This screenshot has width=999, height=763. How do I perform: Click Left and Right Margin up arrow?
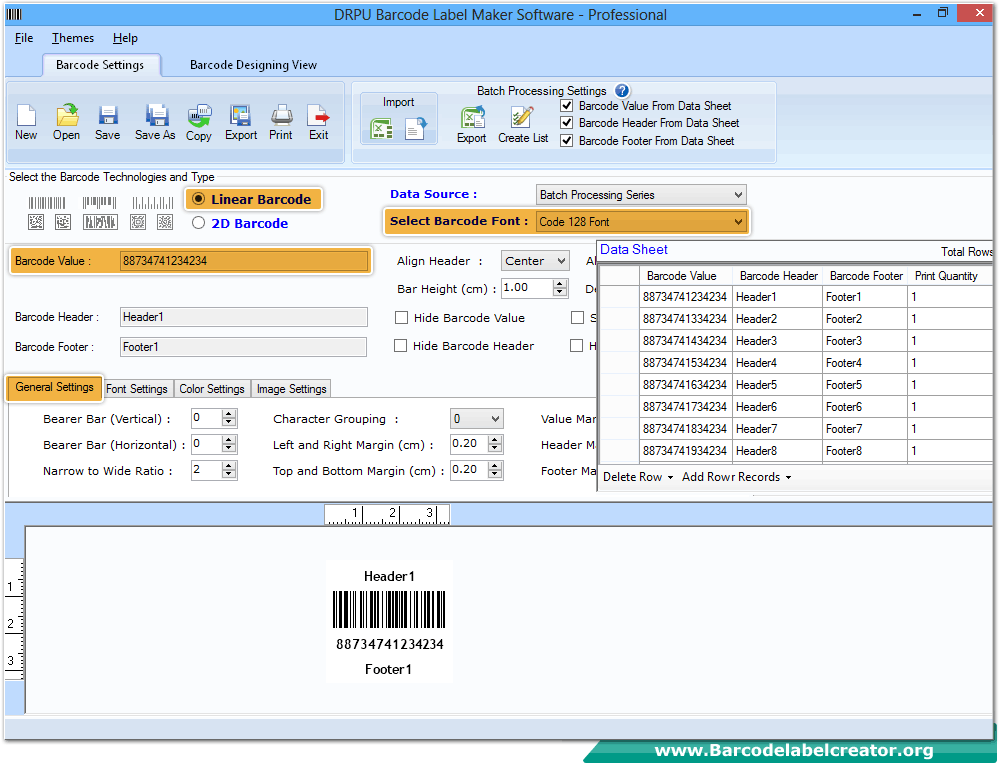tap(495, 439)
